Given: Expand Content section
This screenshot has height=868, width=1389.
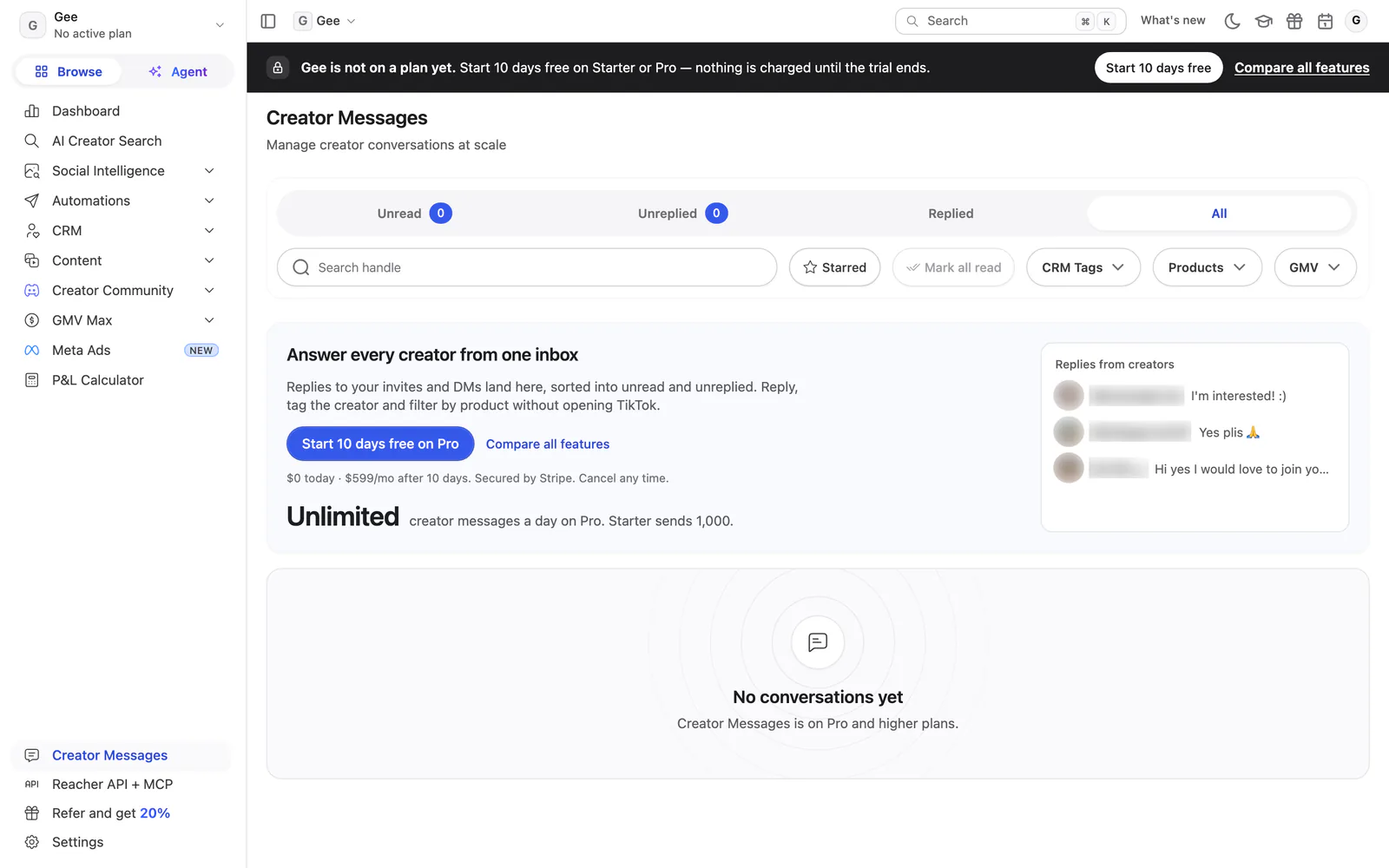Looking at the screenshot, I should (122, 260).
